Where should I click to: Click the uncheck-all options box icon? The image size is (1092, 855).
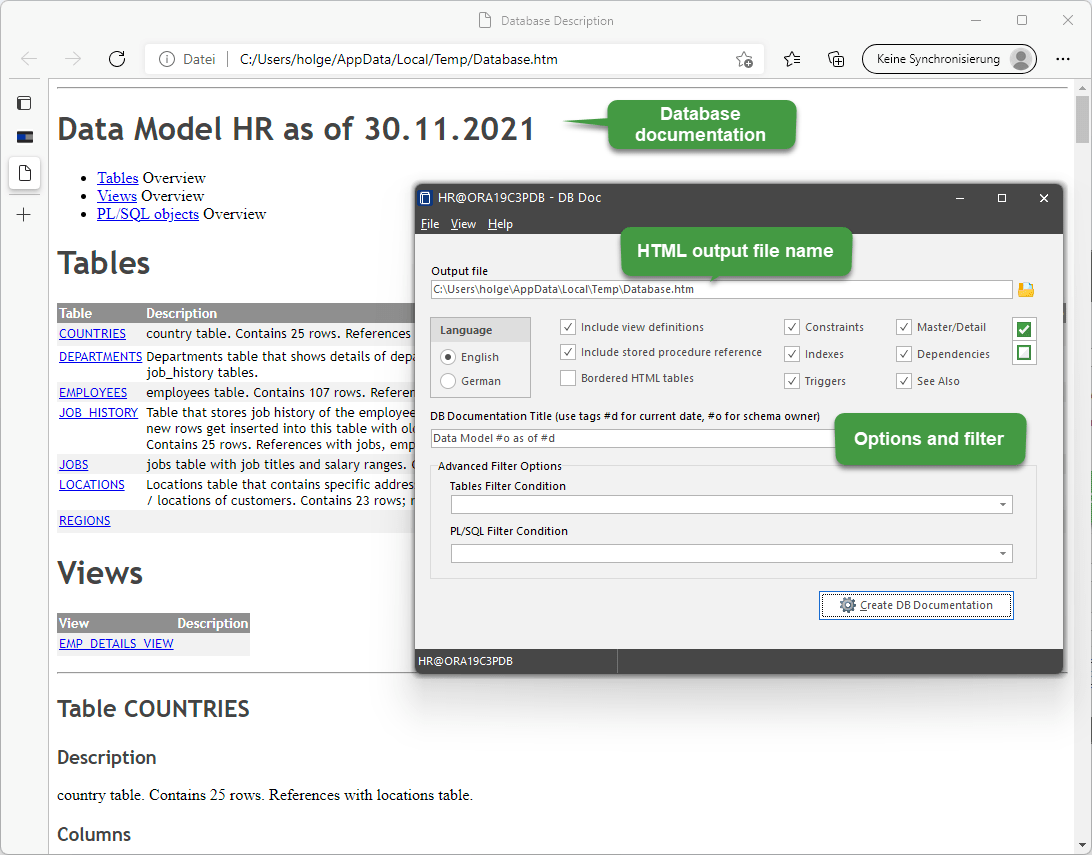click(1023, 352)
